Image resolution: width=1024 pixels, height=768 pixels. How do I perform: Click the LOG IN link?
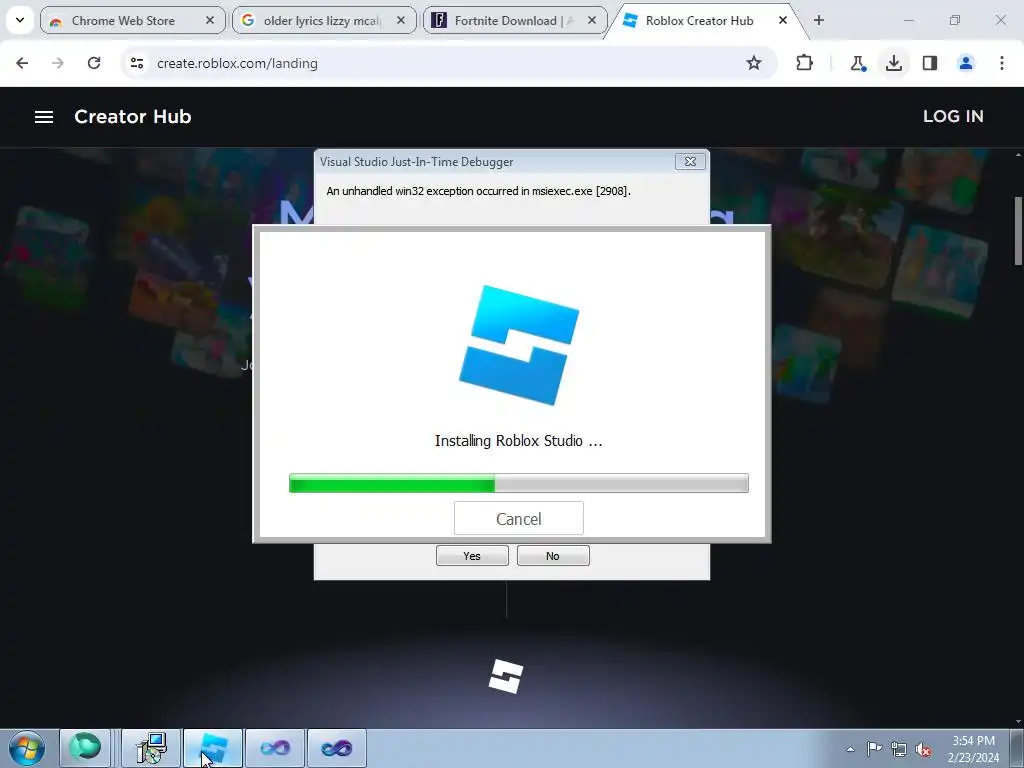point(953,116)
